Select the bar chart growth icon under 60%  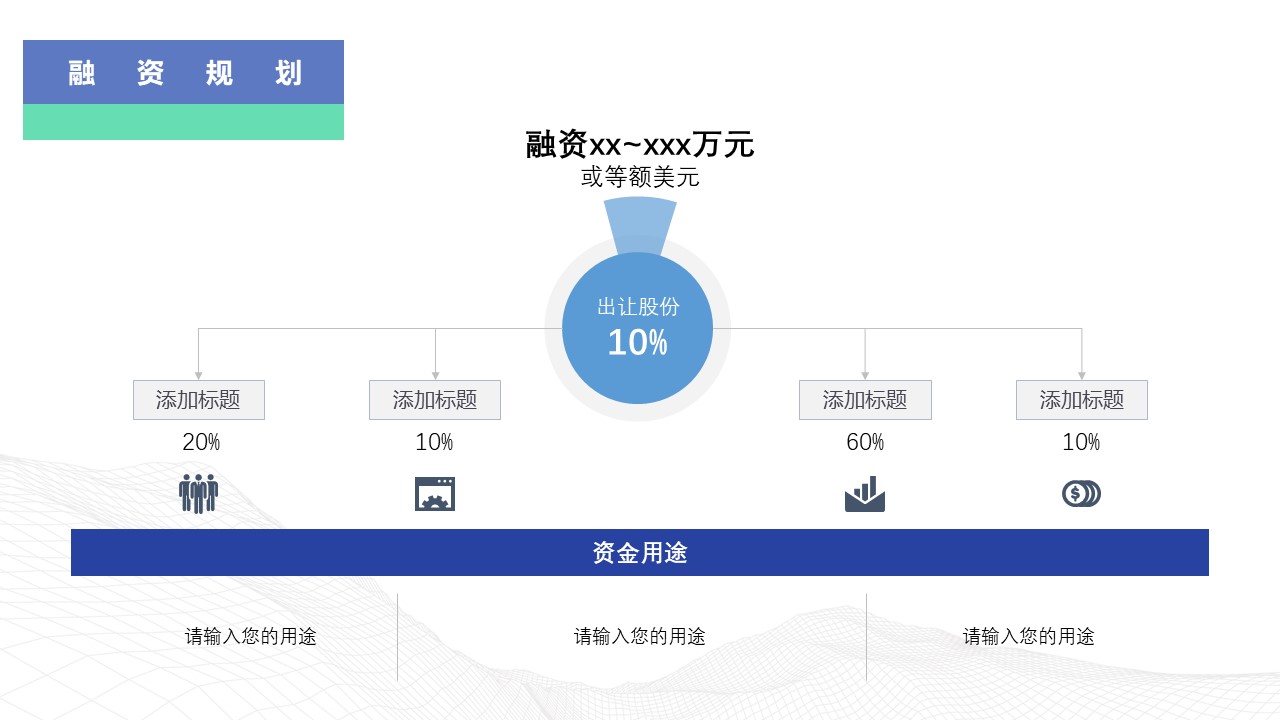pos(864,492)
